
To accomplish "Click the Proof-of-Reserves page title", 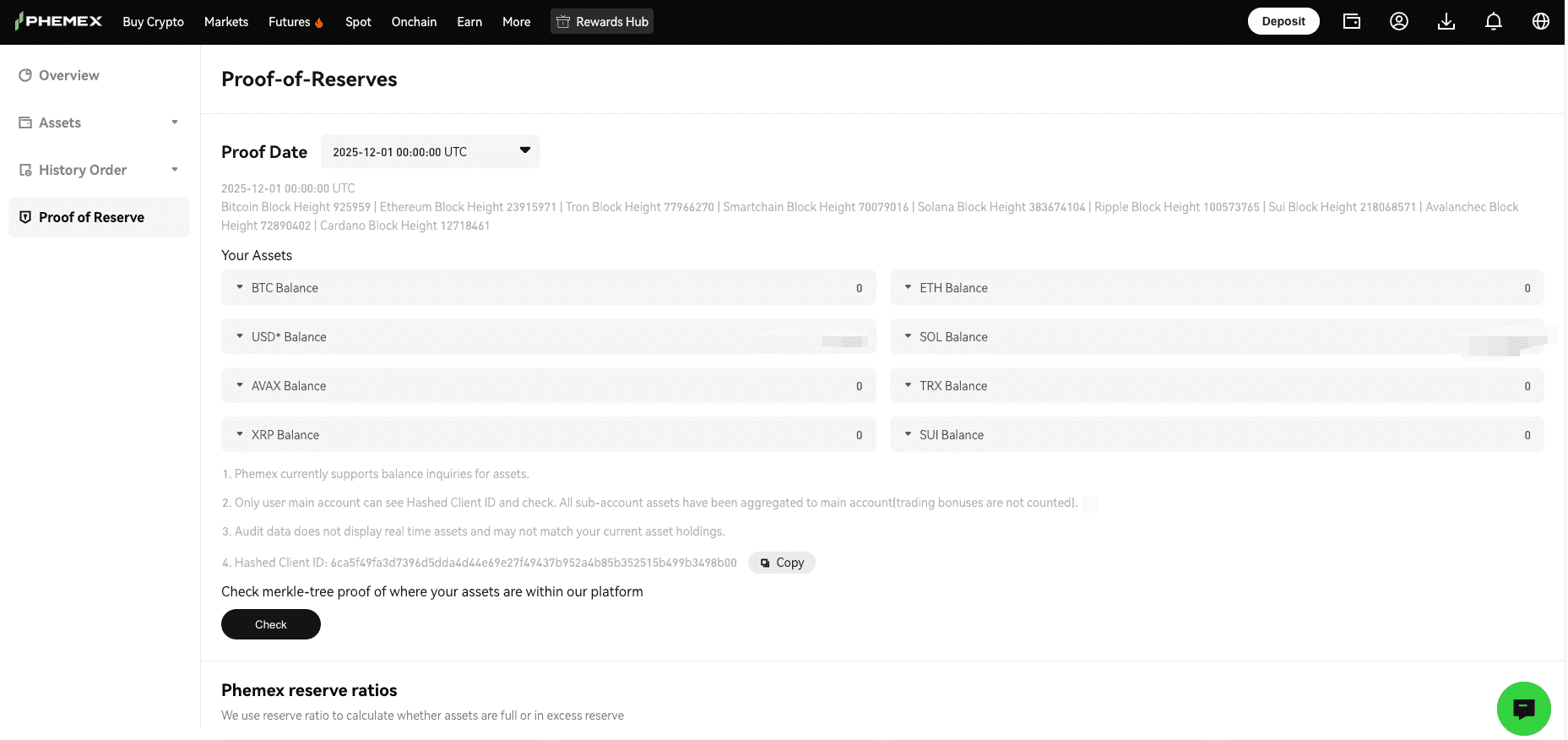I will [309, 79].
